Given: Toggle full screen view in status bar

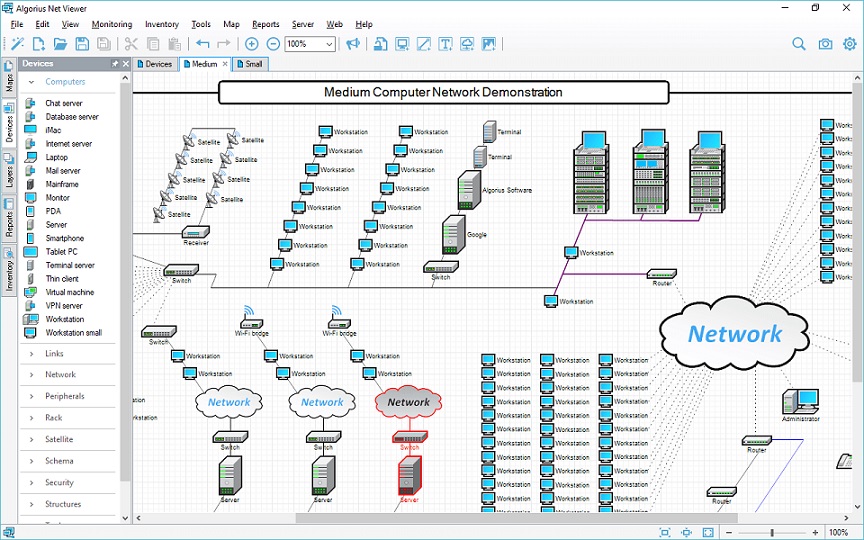Looking at the screenshot, I should click(708, 532).
